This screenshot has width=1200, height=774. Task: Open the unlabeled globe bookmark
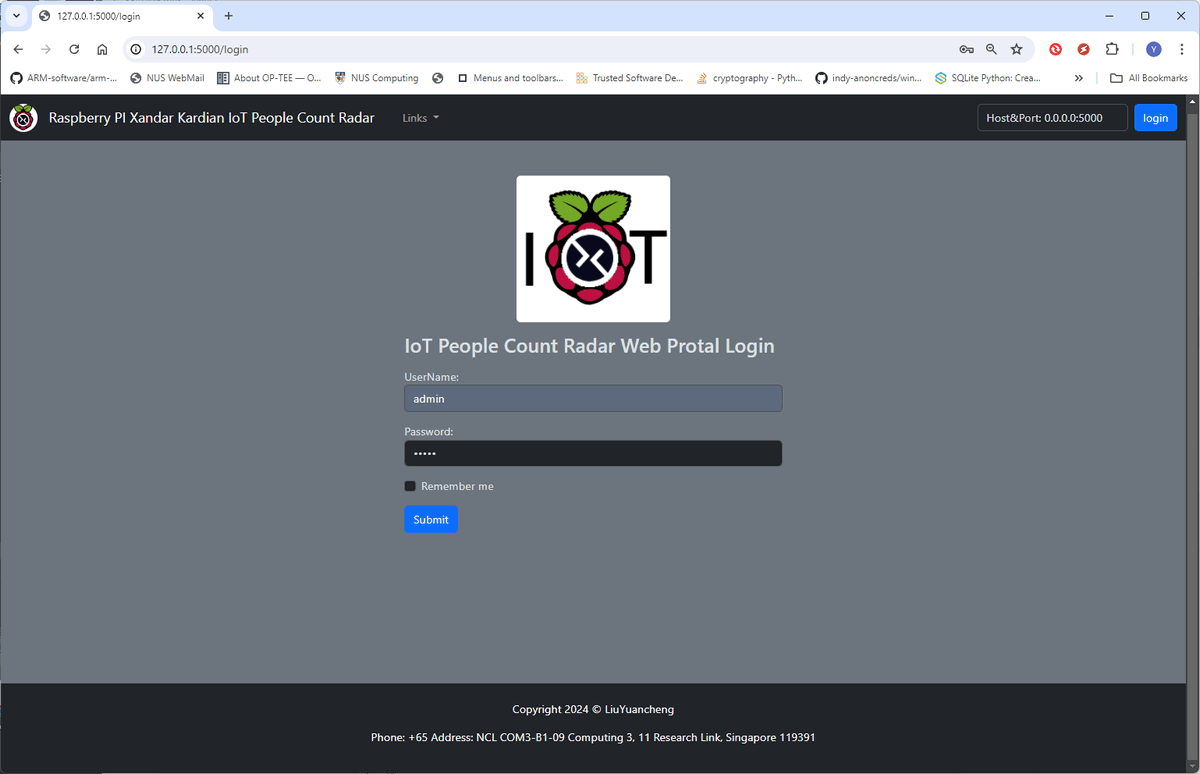pos(438,78)
